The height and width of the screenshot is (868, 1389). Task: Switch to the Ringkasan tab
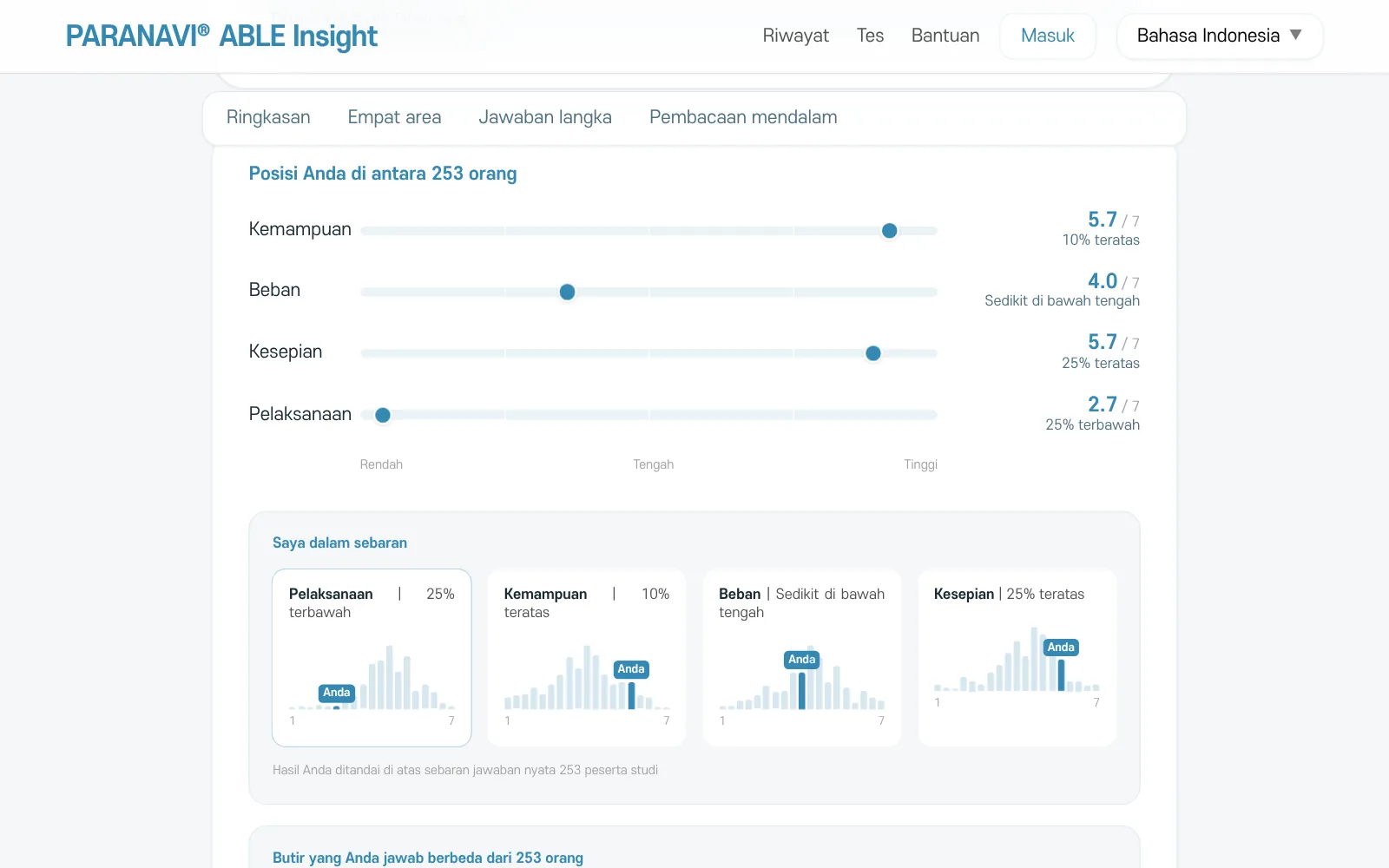point(268,117)
